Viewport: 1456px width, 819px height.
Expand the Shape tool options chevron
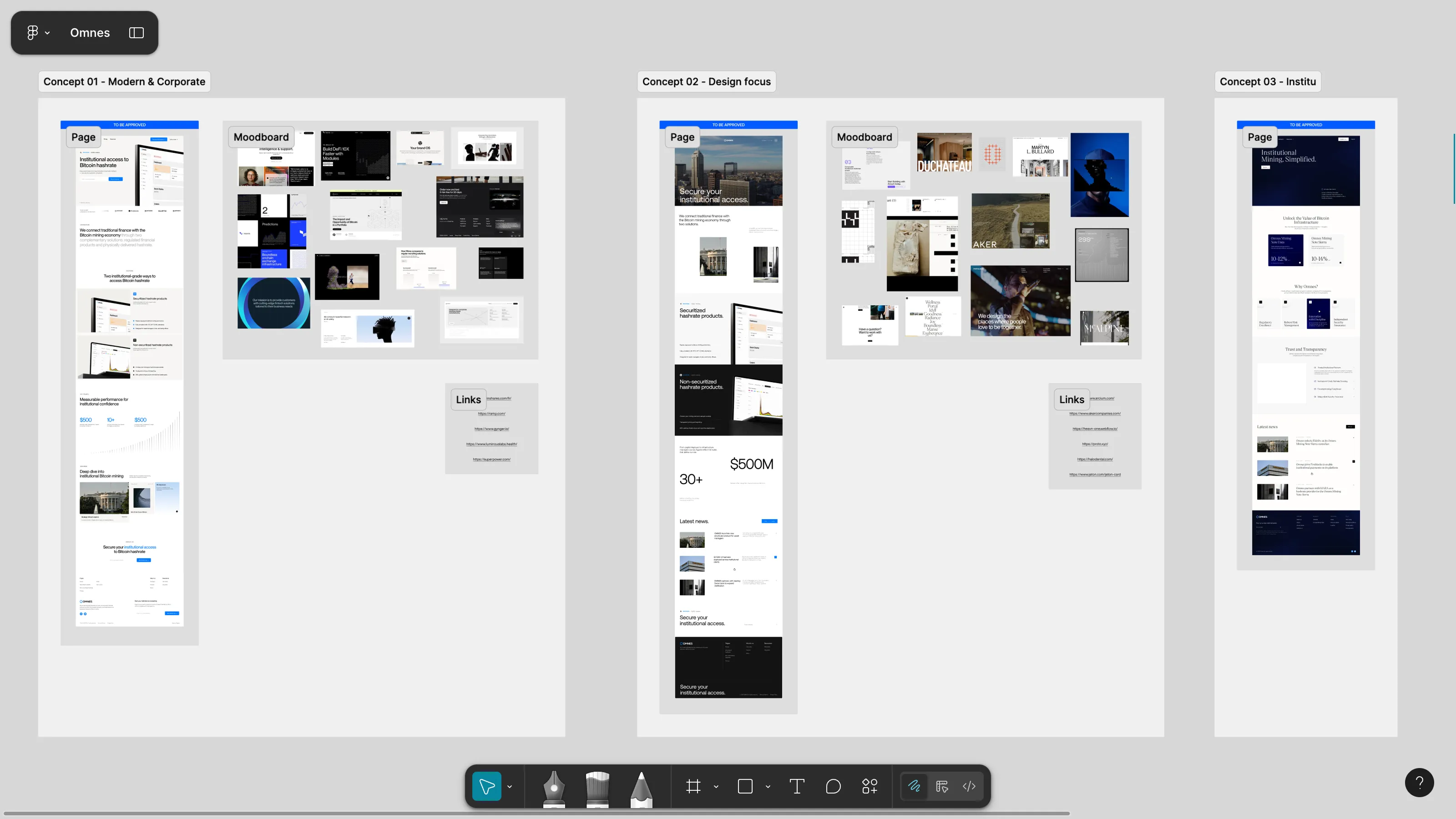[x=767, y=786]
